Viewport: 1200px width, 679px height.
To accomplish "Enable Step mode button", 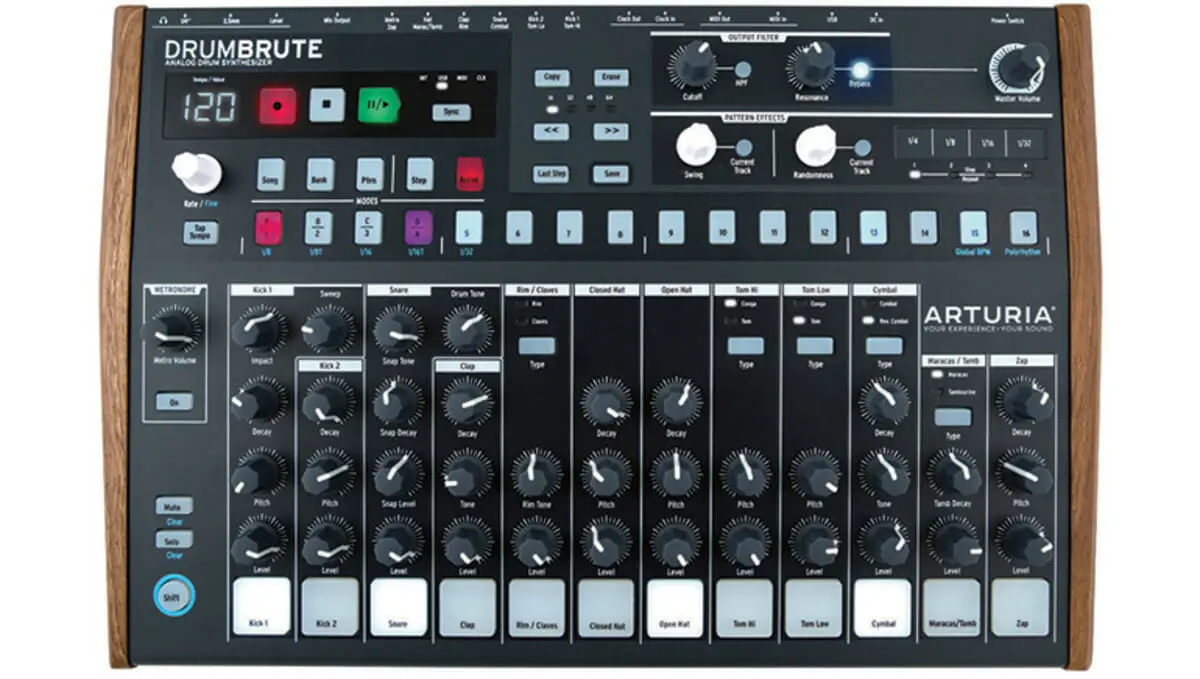I will (420, 174).
